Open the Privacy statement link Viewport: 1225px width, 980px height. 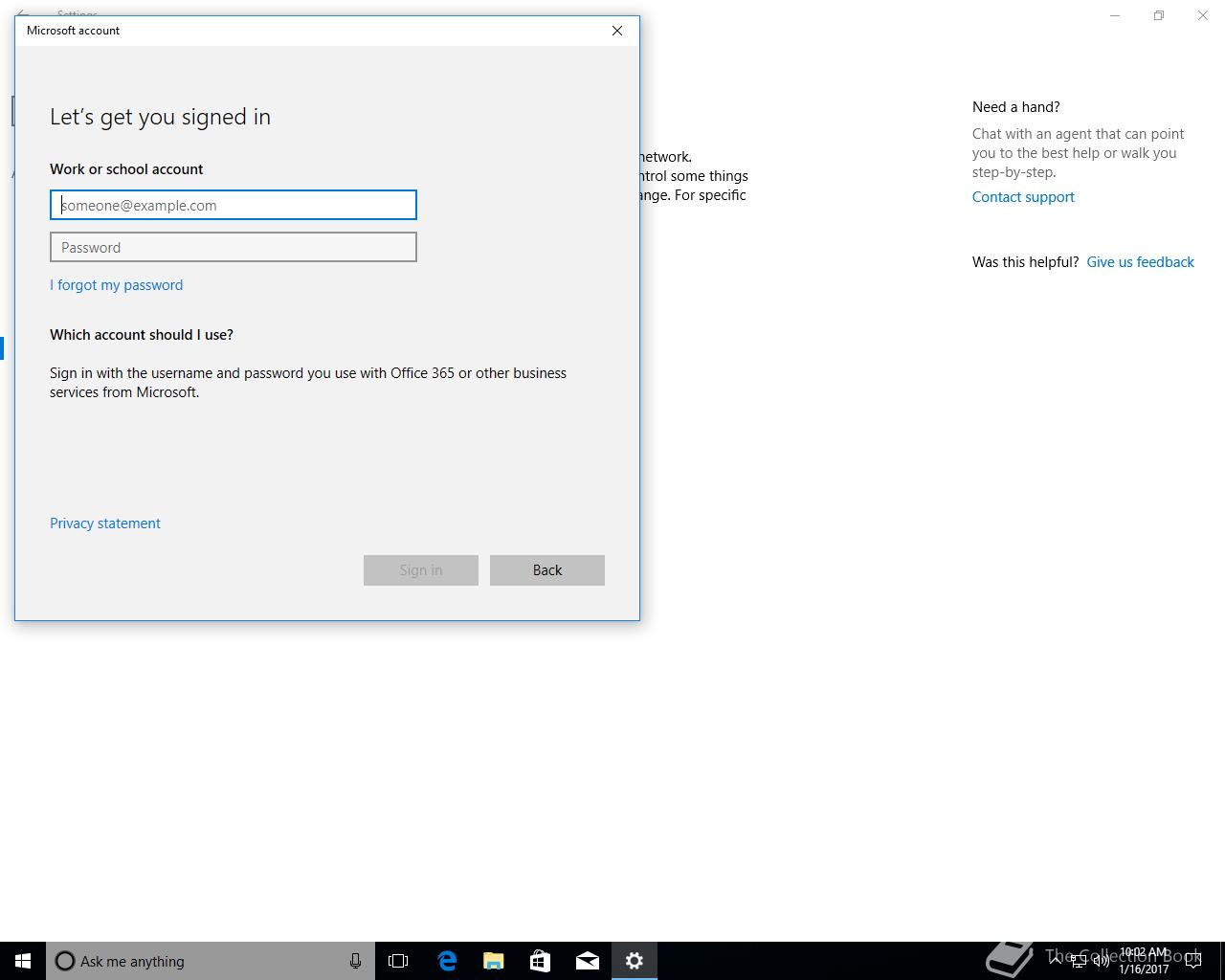[x=105, y=523]
